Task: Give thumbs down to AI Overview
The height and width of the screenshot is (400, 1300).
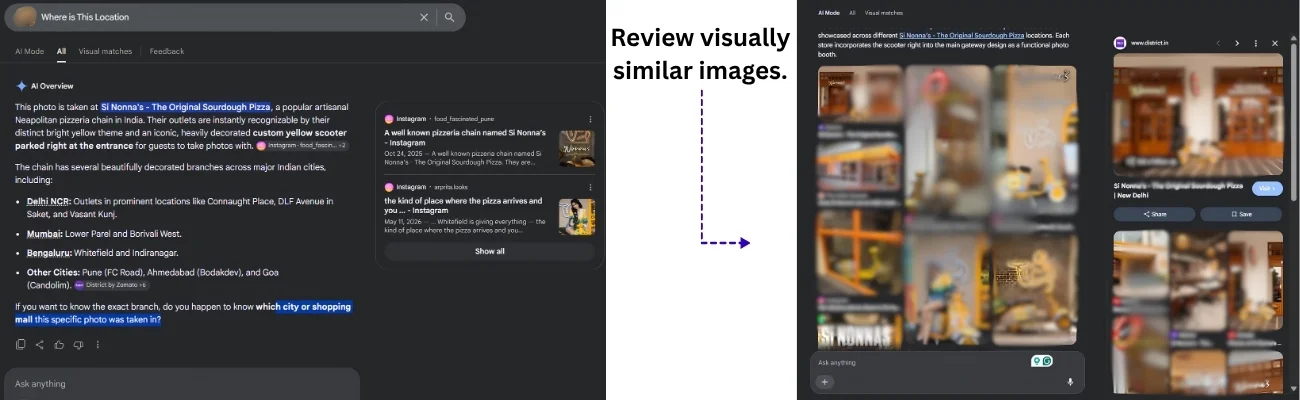Action: [78, 345]
